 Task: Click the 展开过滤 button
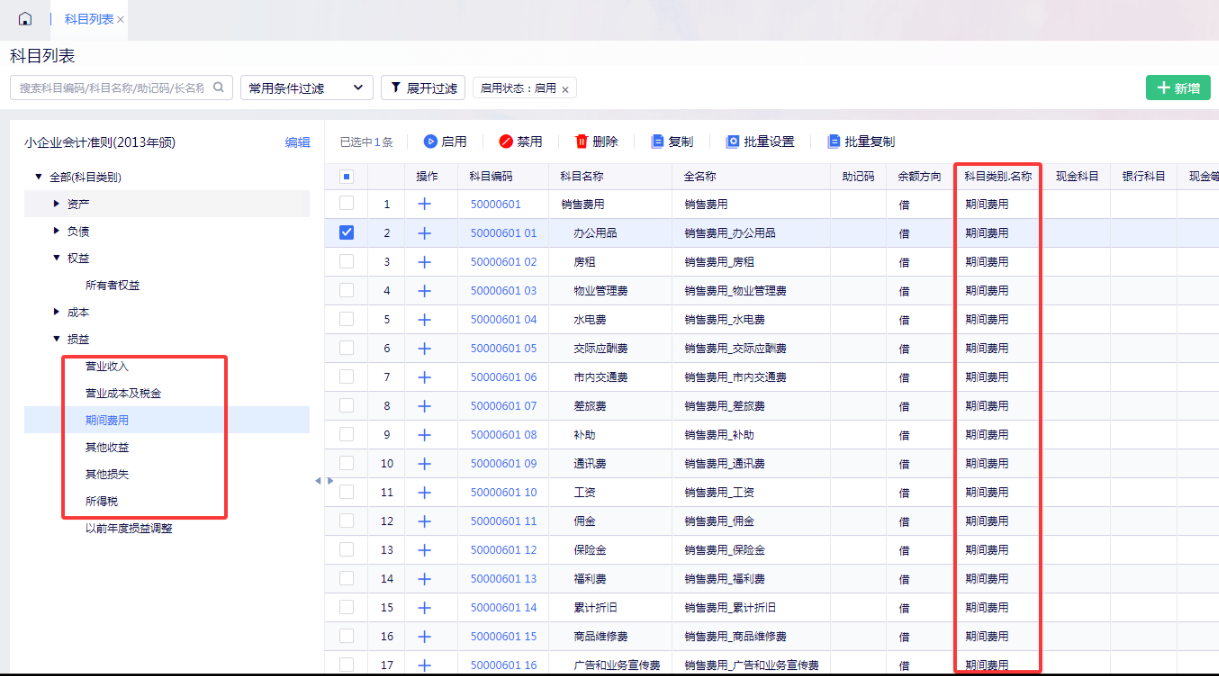pyautogui.click(x=423, y=88)
